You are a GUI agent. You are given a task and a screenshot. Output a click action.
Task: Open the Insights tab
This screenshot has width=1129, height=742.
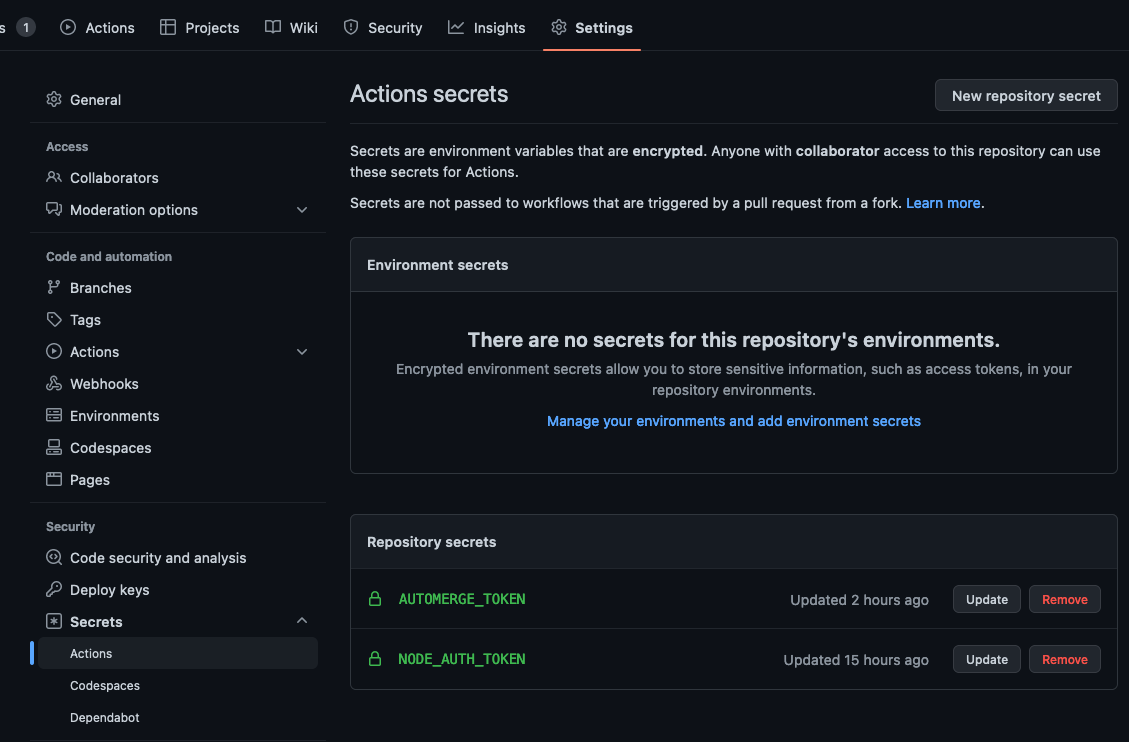click(x=487, y=27)
